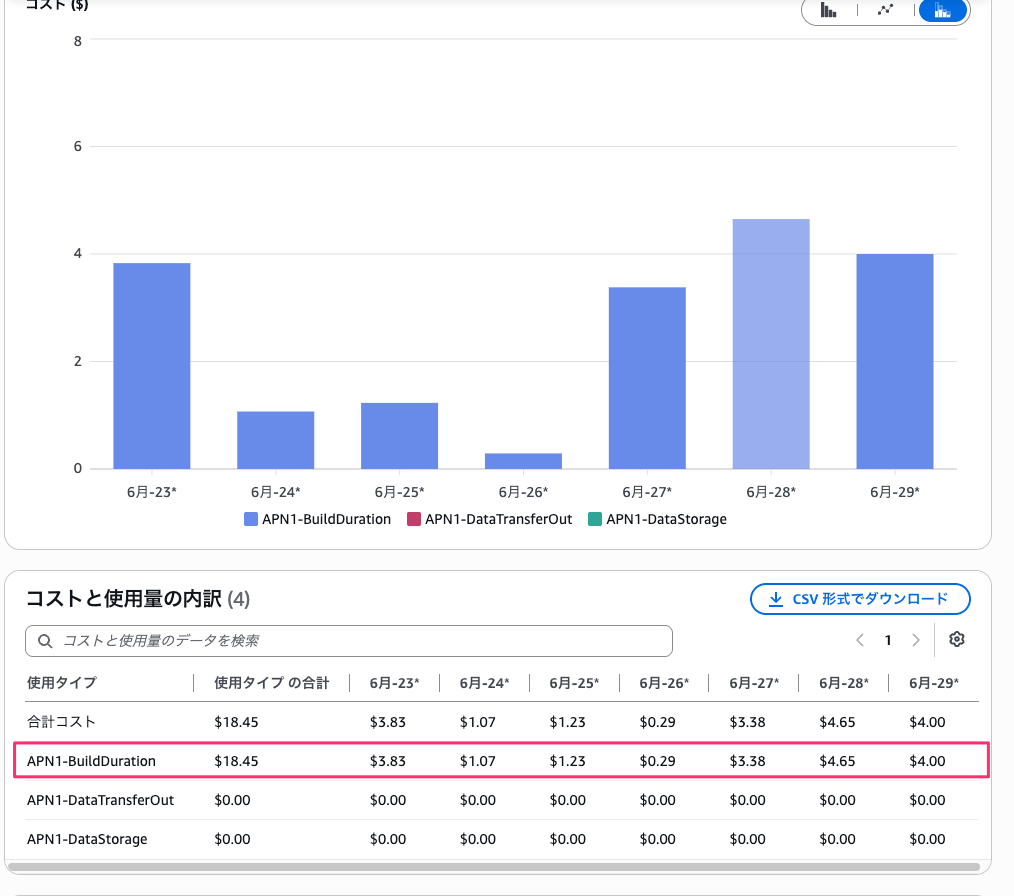
Task: Go to next table page arrow
Action: coord(916,640)
